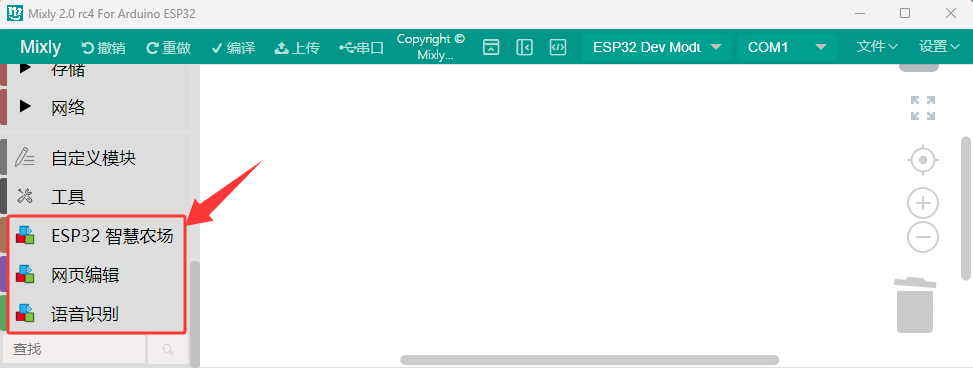Fit workspace with the expand arrows icon
973x368 pixels.
coord(923,108)
